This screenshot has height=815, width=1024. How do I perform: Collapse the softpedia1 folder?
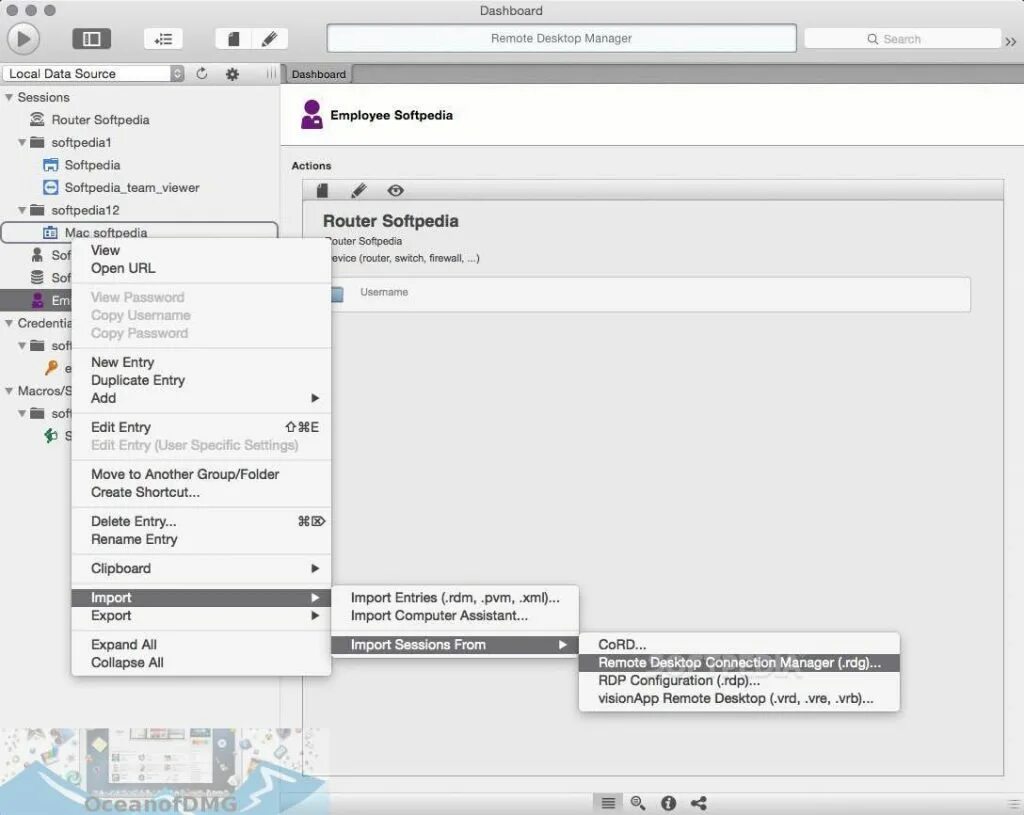coord(22,142)
